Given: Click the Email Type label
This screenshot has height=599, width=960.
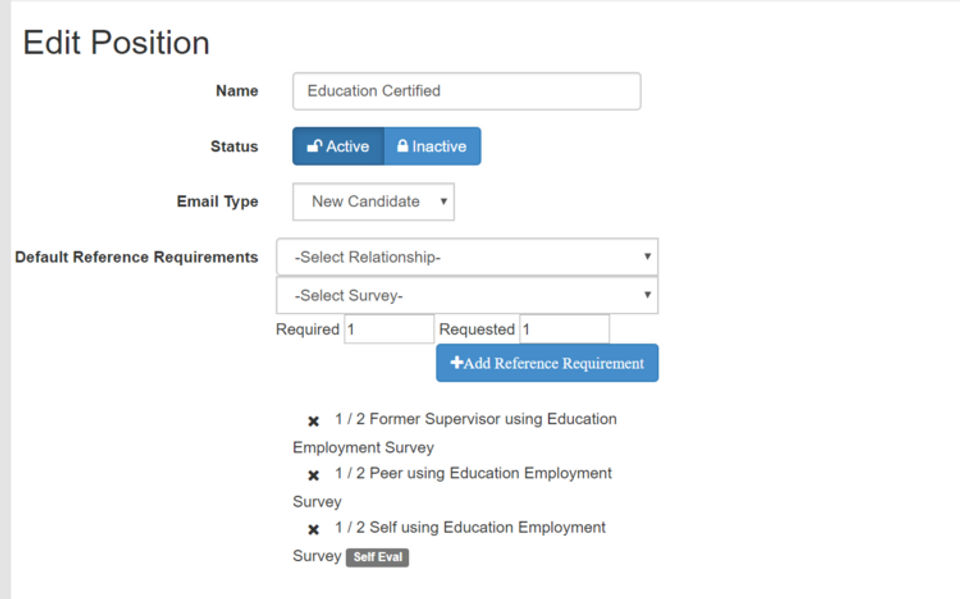Looking at the screenshot, I should point(217,201).
